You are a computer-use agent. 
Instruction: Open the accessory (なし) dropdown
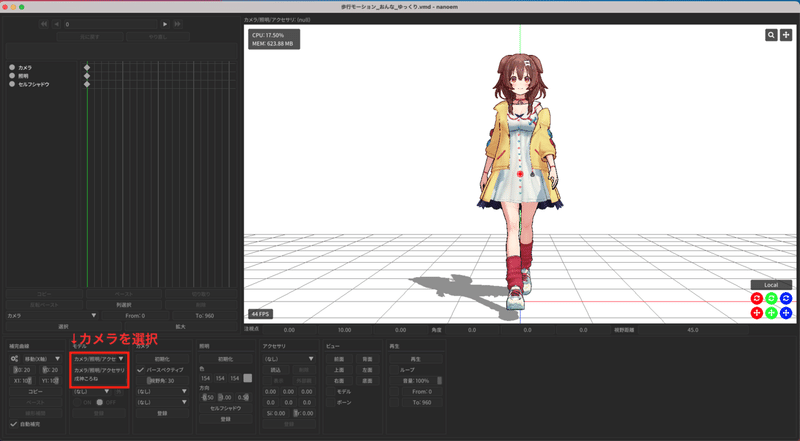tap(289, 359)
